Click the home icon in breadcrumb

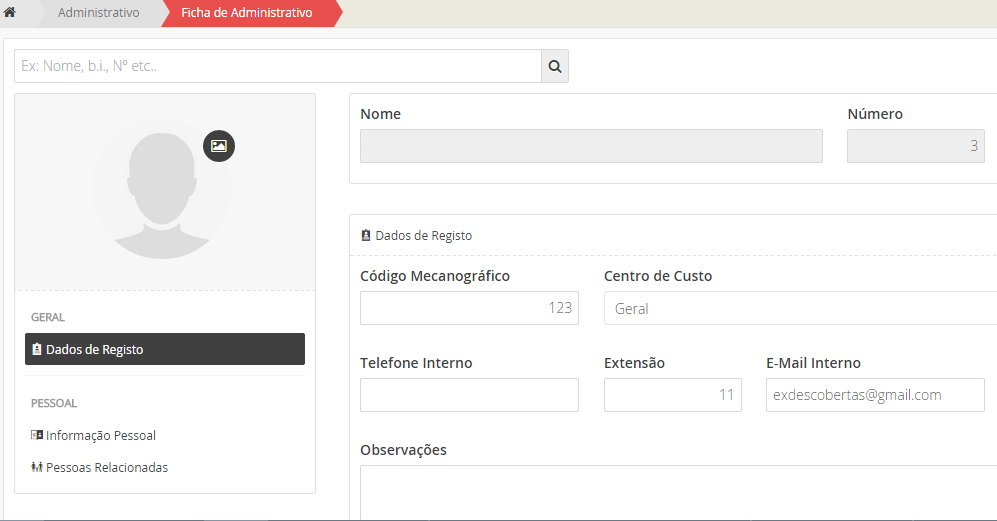(10, 13)
